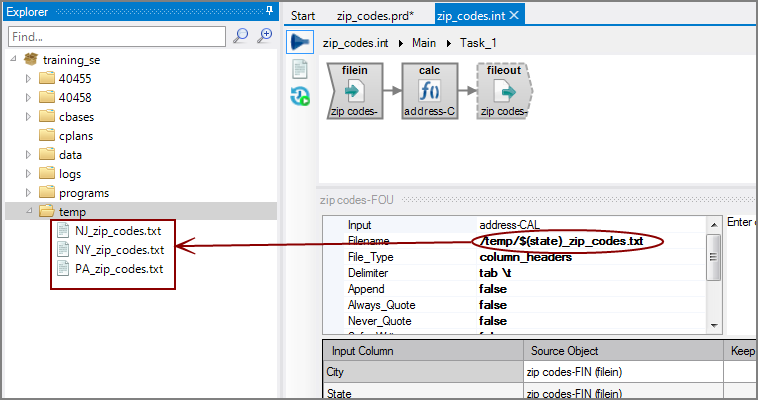The width and height of the screenshot is (758, 400).
Task: Click the Input Column header
Action: [x=423, y=351]
